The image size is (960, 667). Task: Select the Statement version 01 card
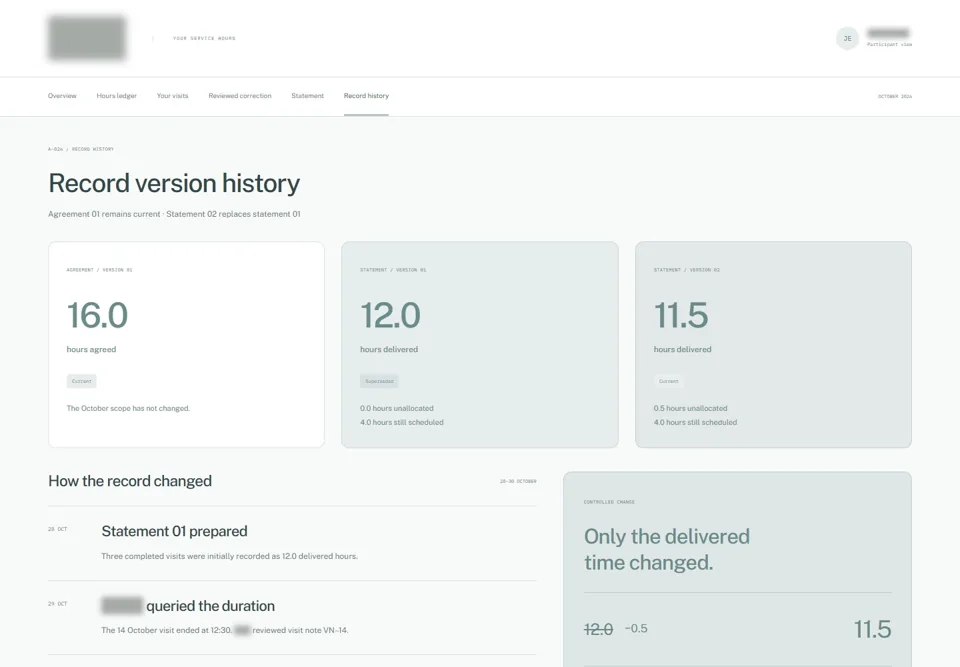(480, 344)
